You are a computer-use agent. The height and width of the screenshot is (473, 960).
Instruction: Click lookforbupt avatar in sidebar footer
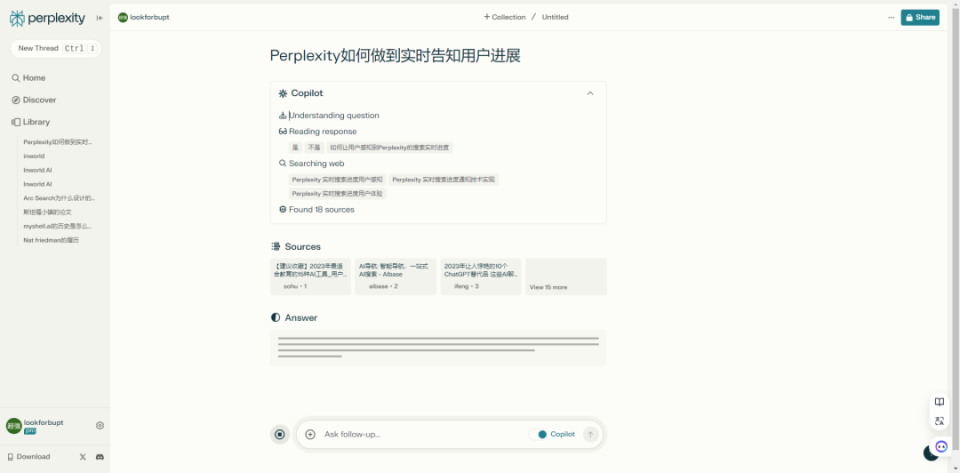coord(13,426)
